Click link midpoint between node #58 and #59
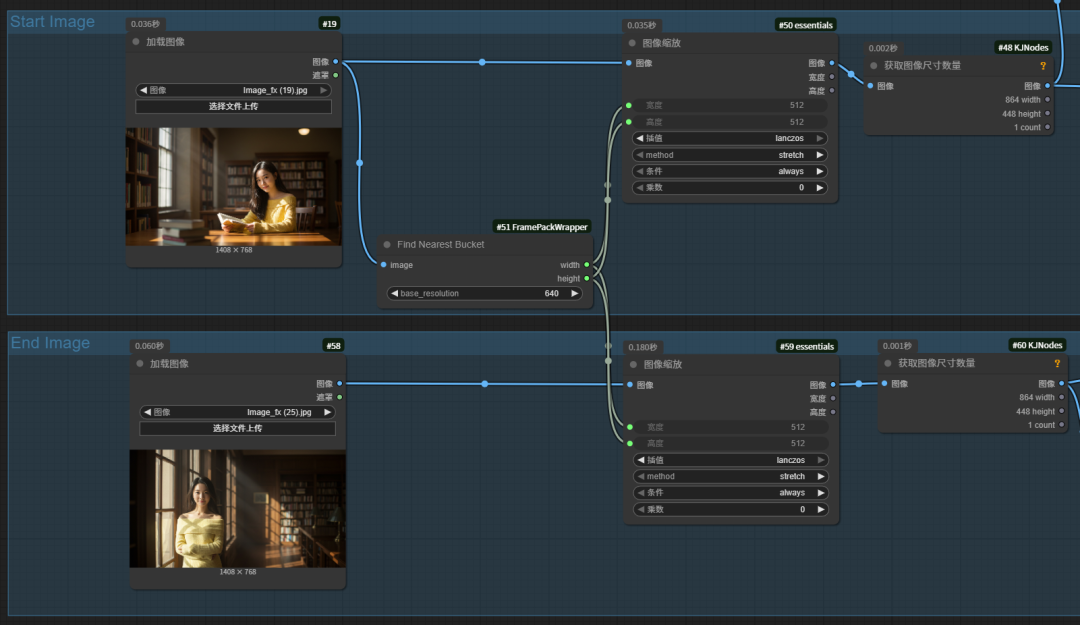Image resolution: width=1080 pixels, height=625 pixels. 485,384
